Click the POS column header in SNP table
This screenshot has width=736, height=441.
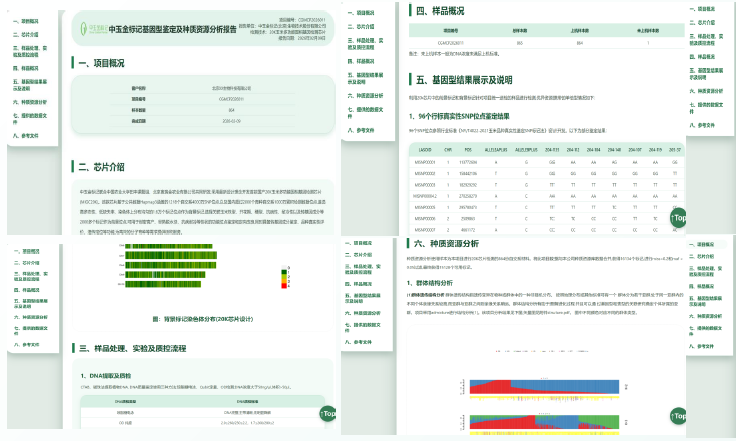click(x=468, y=150)
